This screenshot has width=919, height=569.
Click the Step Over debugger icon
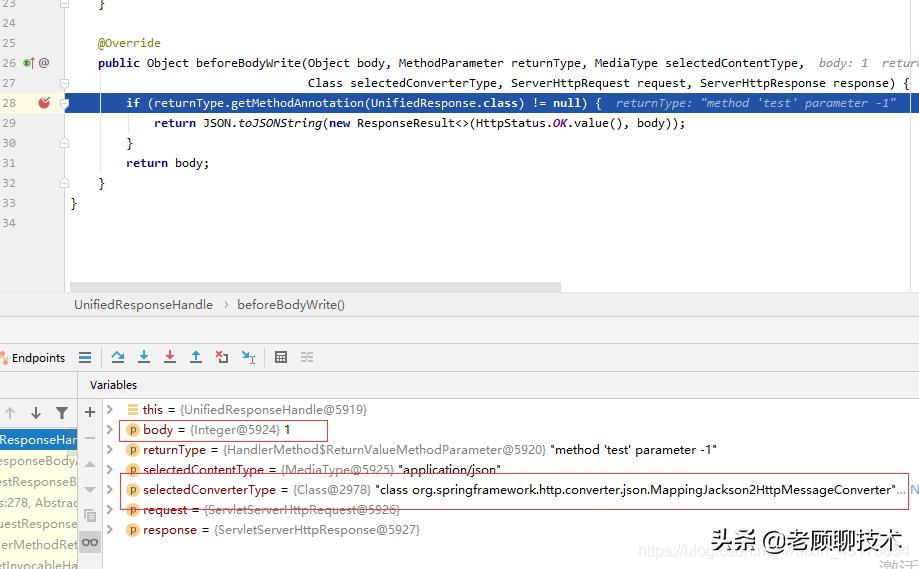(x=118, y=357)
